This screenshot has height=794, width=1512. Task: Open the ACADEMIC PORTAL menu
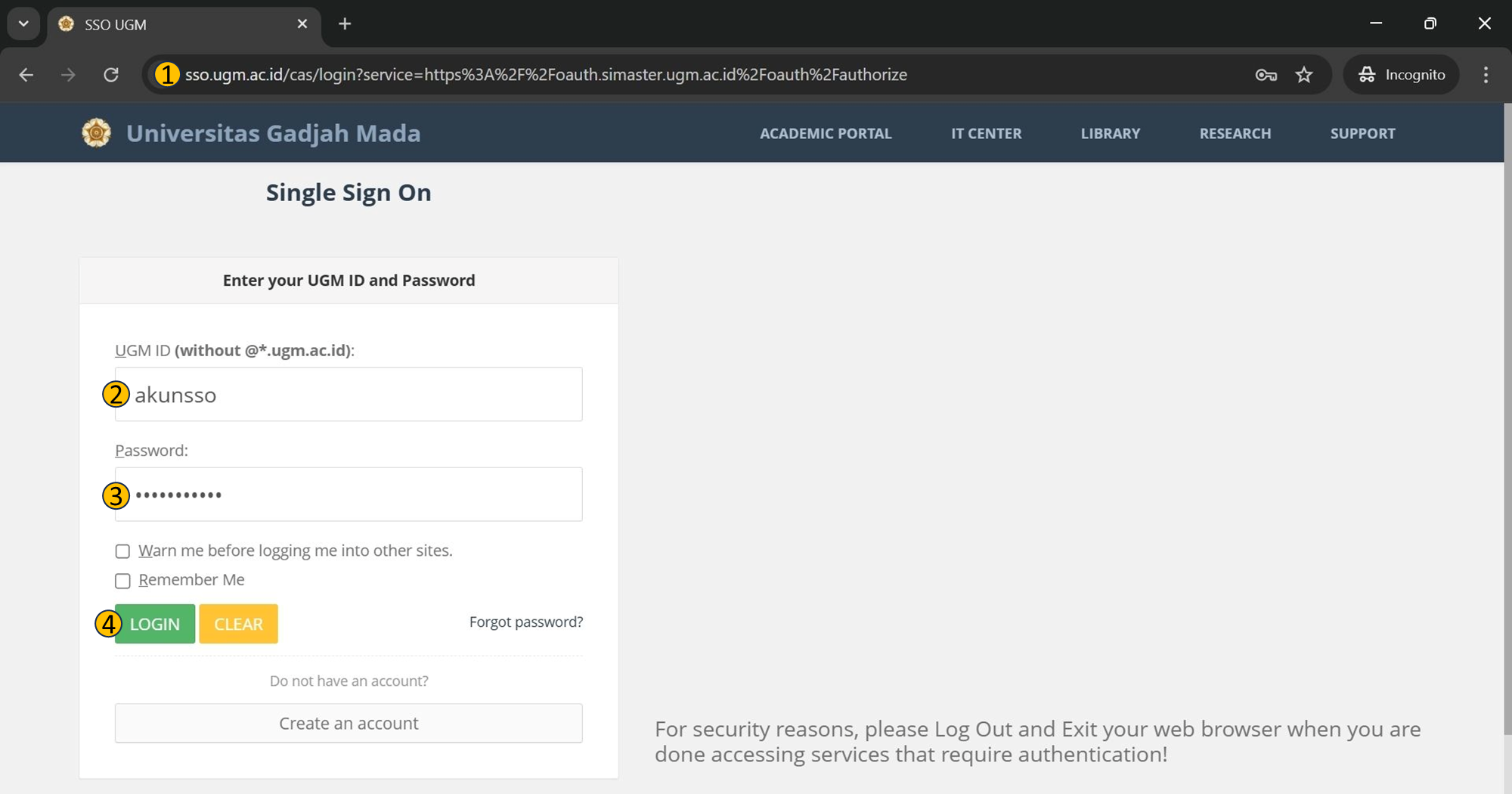coord(826,134)
